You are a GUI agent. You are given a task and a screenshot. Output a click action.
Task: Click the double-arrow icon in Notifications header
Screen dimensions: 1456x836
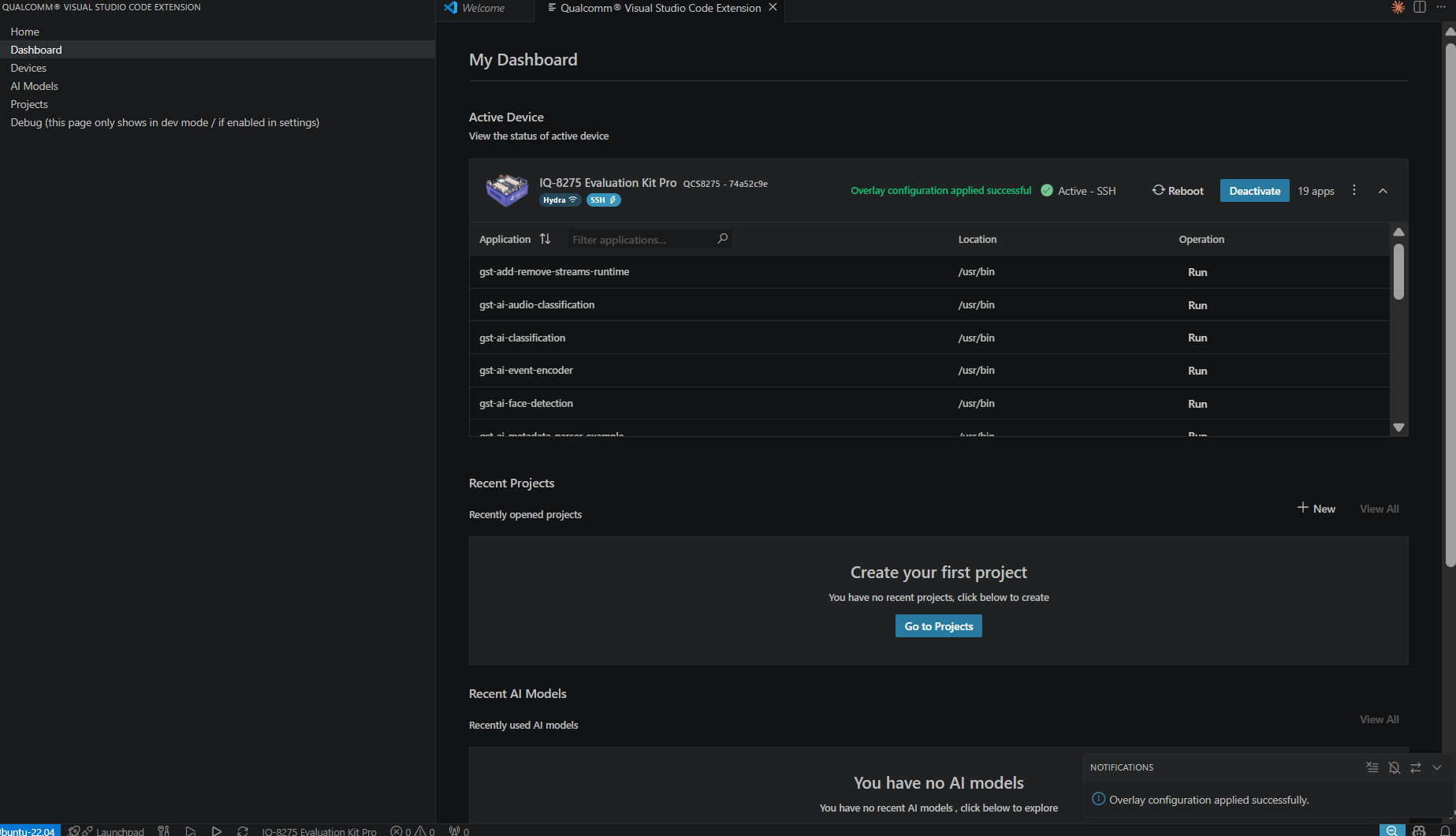(1416, 767)
